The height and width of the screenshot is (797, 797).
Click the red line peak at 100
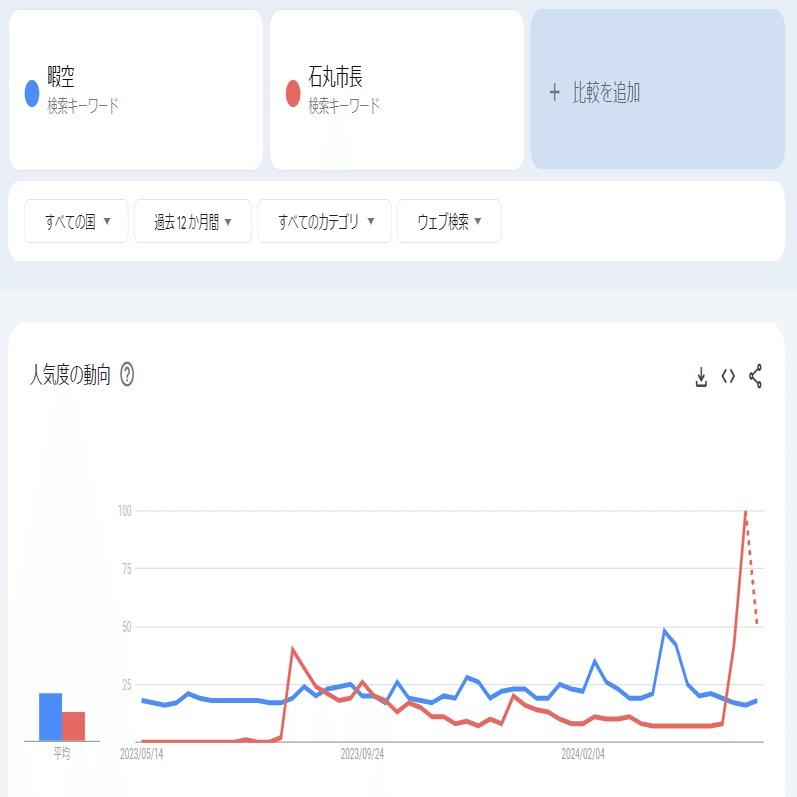click(x=746, y=511)
